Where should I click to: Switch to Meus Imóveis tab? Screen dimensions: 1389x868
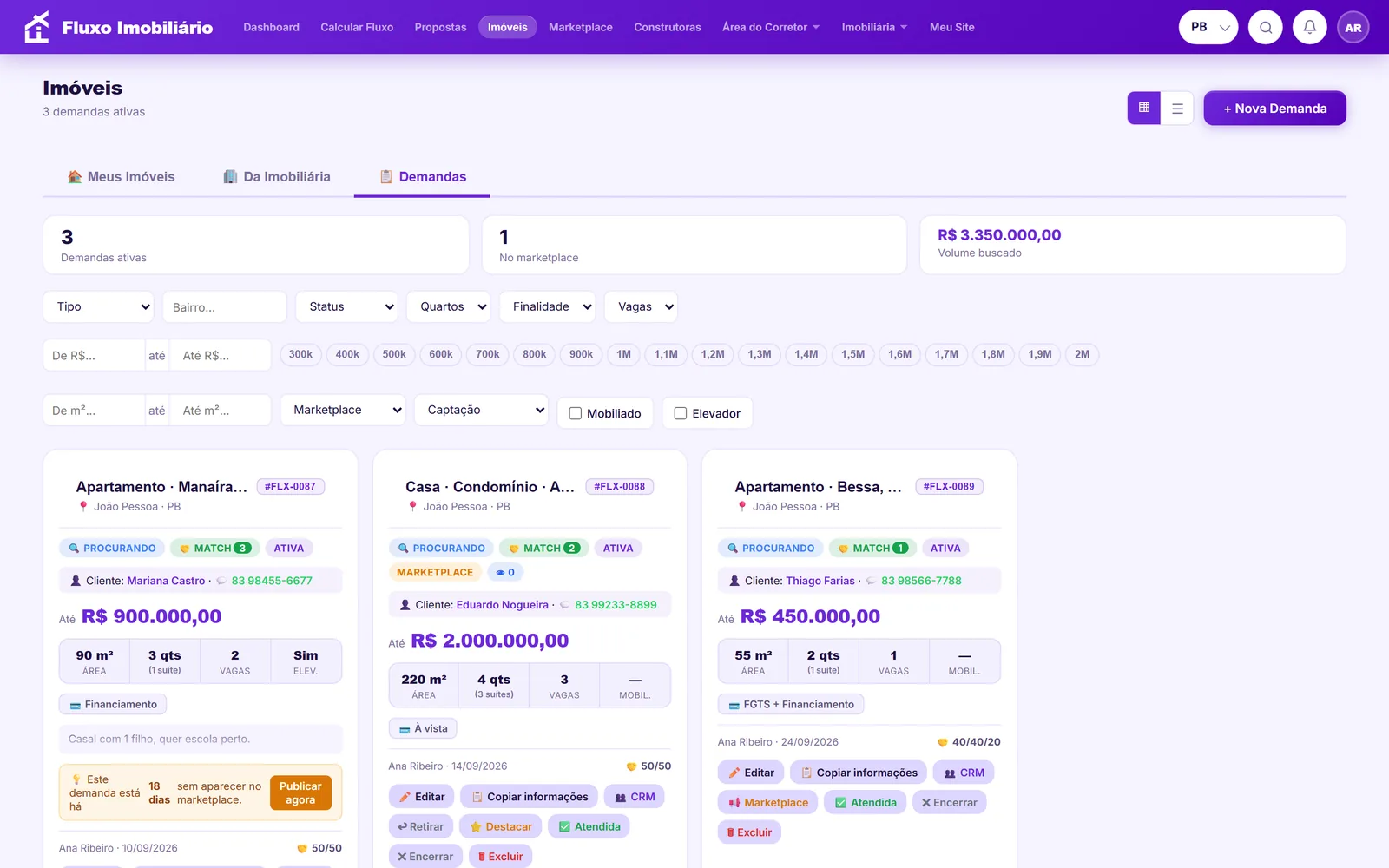[122, 177]
